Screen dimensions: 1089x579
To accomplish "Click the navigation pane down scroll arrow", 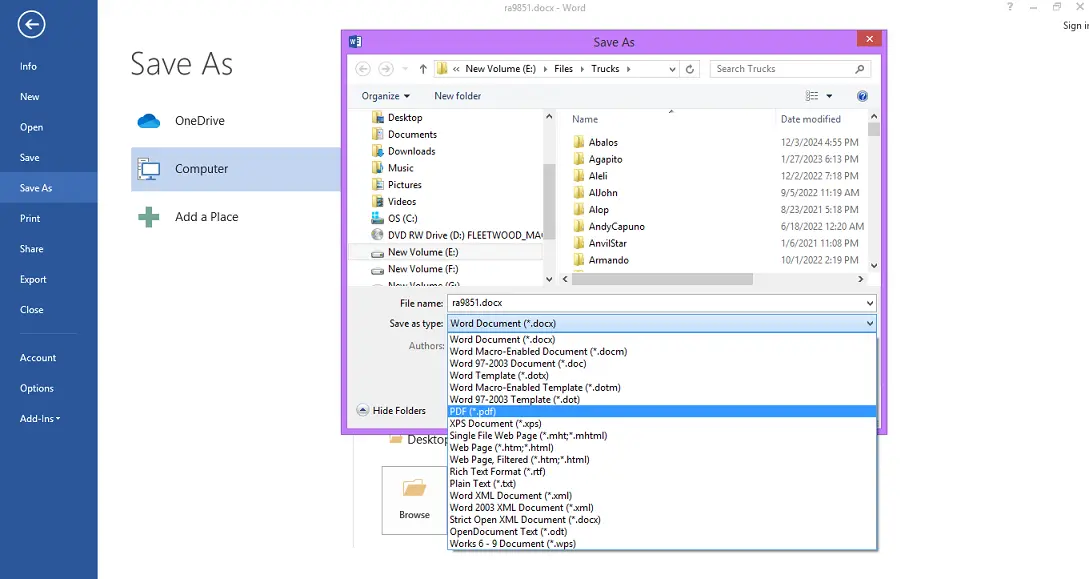I will coord(549,279).
